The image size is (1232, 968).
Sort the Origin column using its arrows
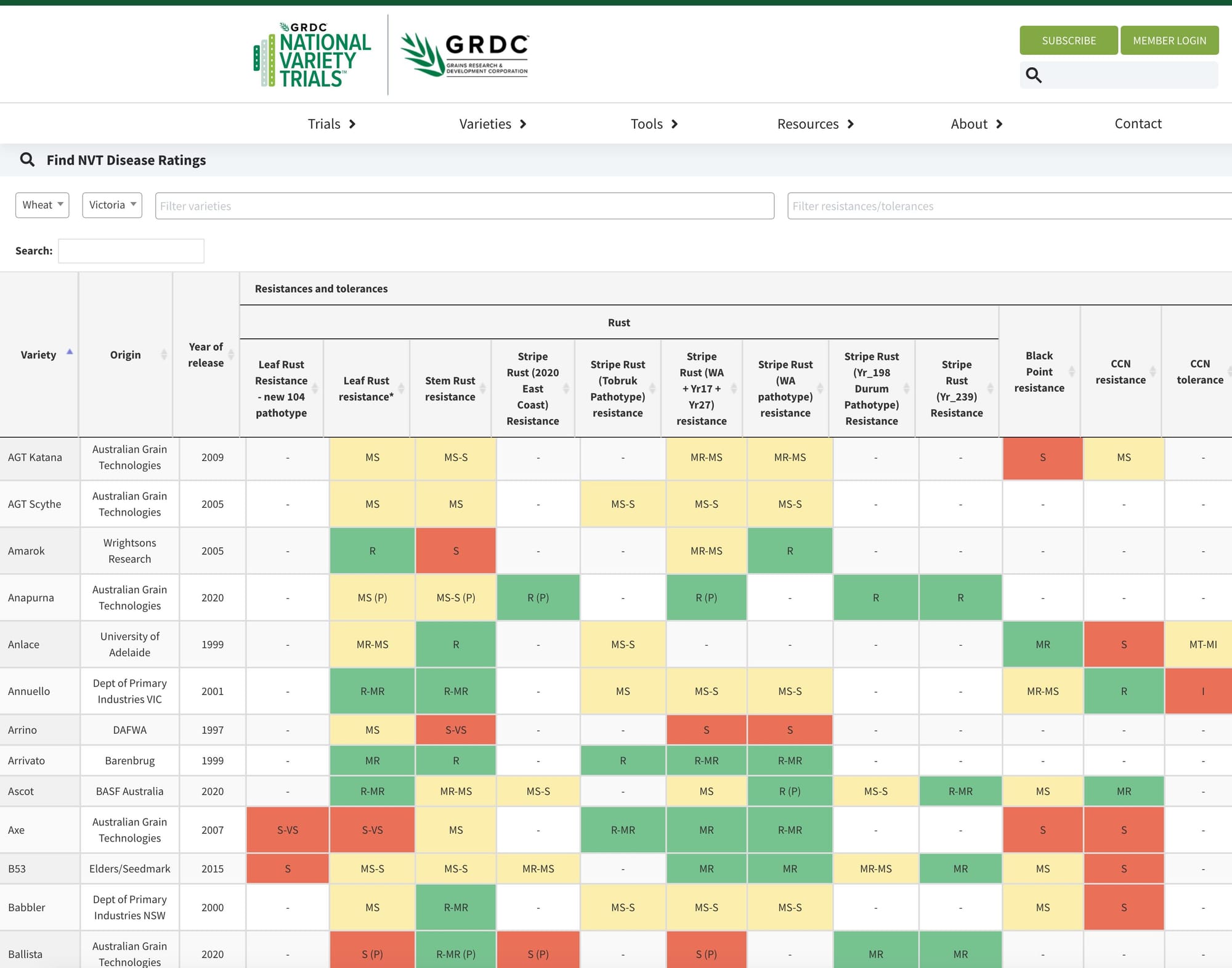pyautogui.click(x=164, y=354)
